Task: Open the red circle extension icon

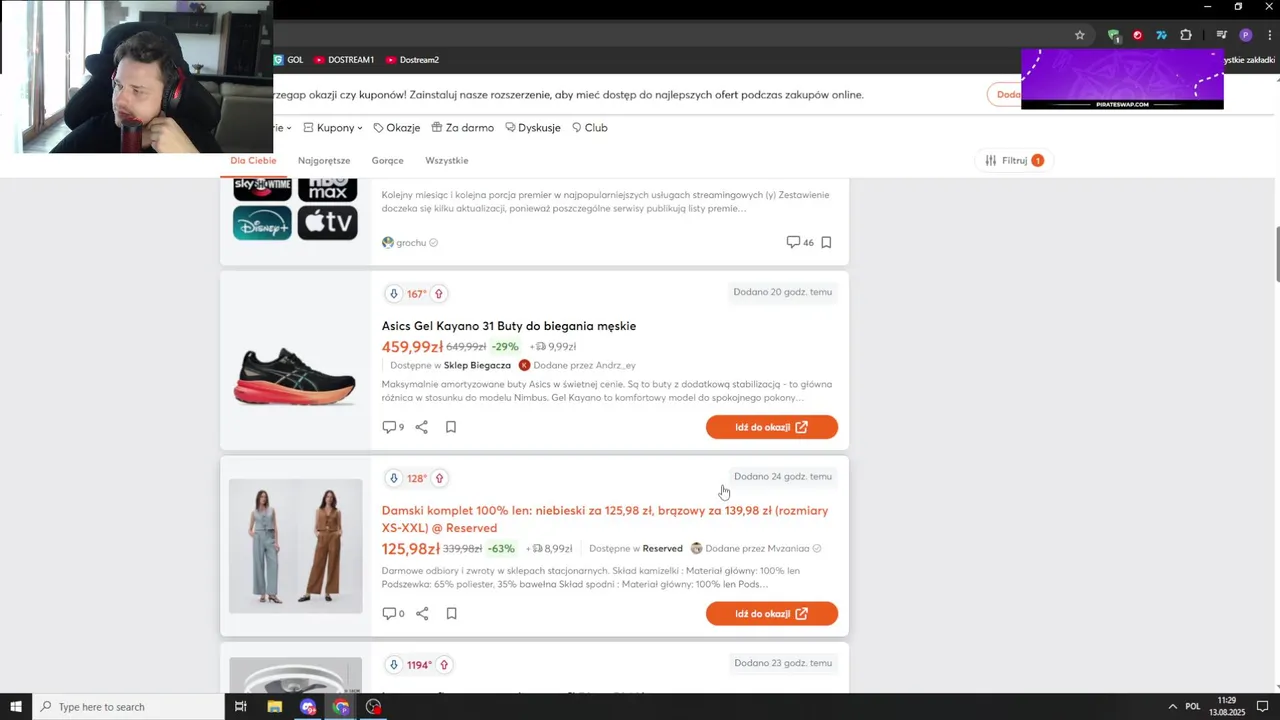Action: 1138,35
